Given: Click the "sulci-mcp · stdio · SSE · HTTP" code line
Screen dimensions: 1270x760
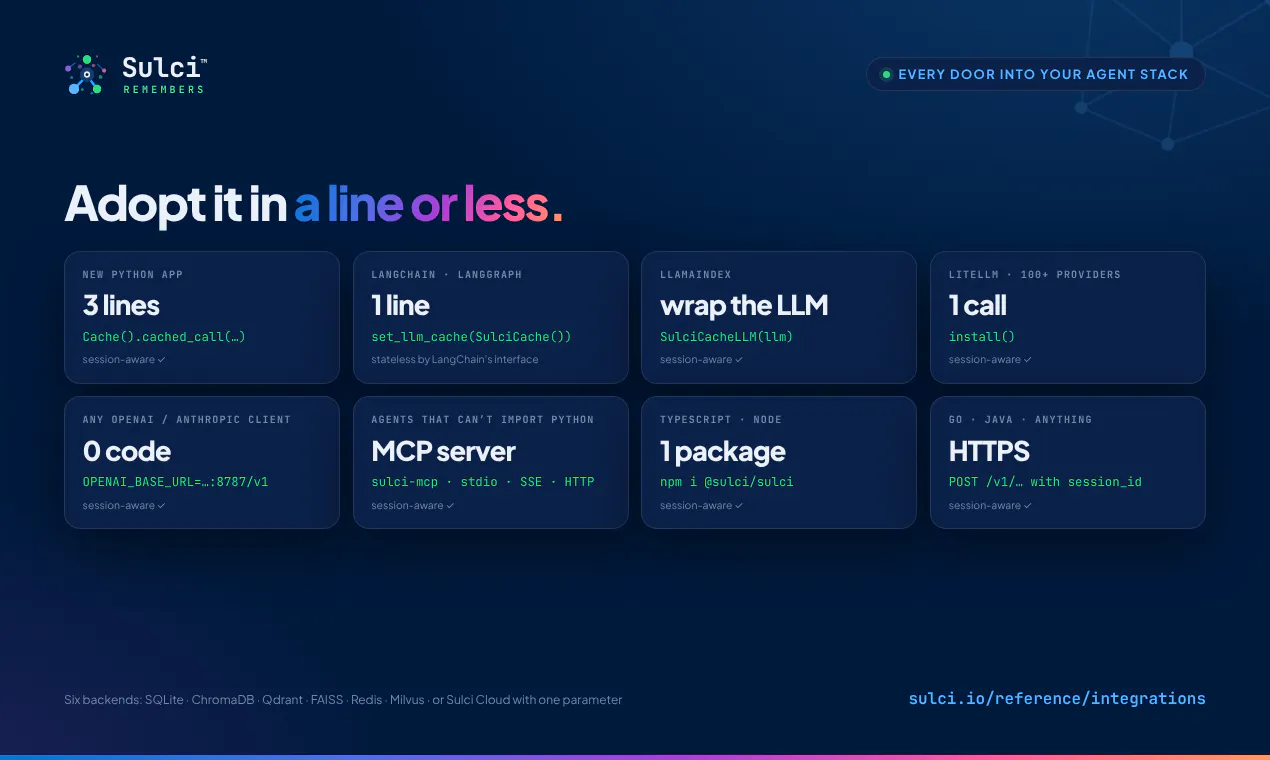Looking at the screenshot, I should [x=483, y=482].
